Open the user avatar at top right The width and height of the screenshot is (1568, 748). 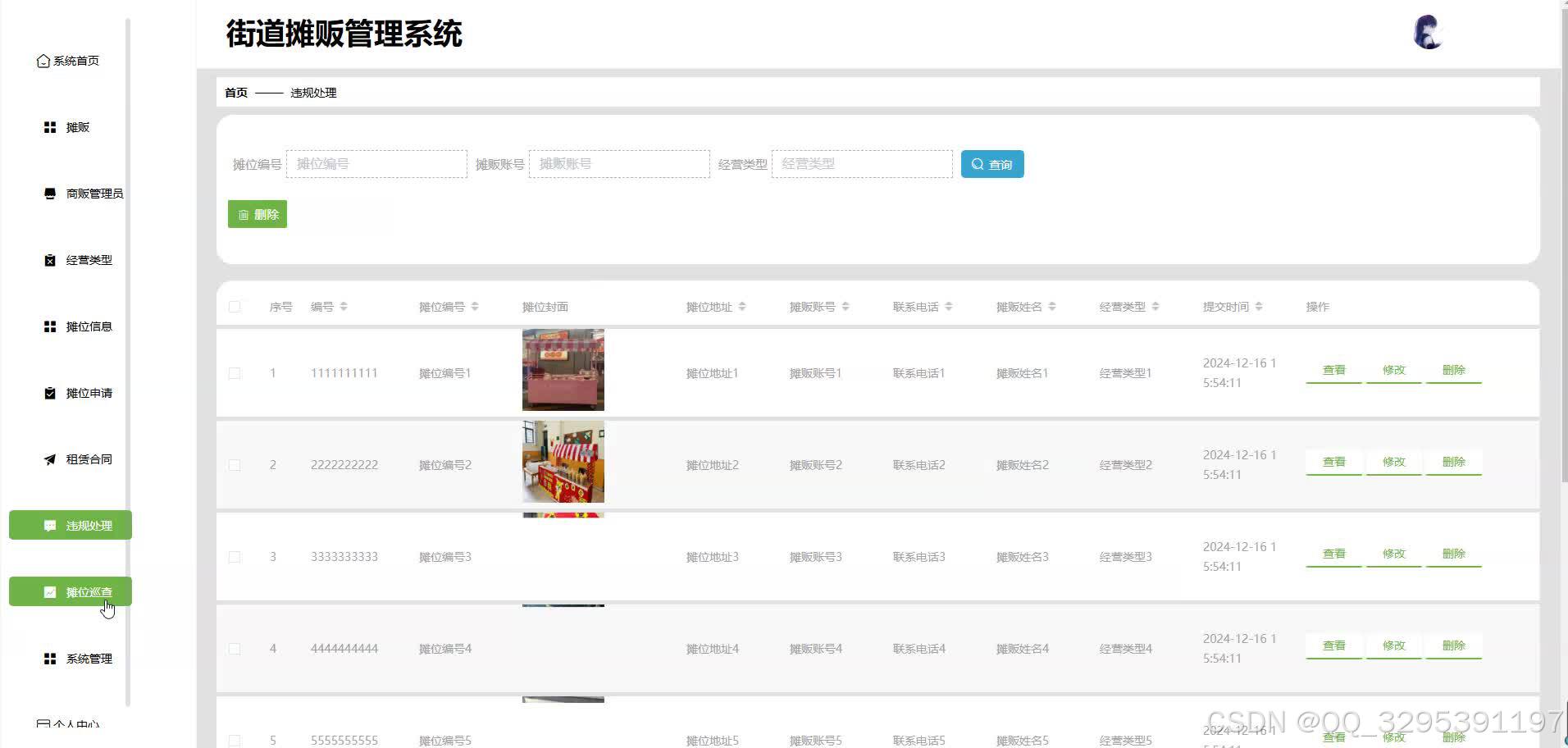[x=1428, y=31]
